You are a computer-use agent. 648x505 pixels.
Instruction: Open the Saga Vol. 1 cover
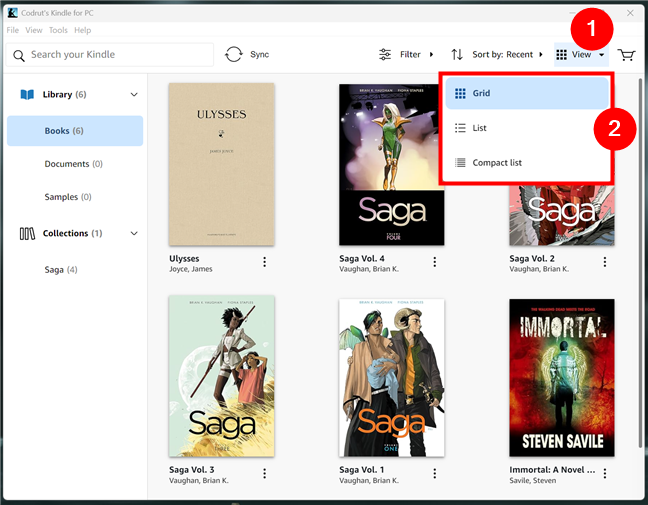tap(391, 378)
